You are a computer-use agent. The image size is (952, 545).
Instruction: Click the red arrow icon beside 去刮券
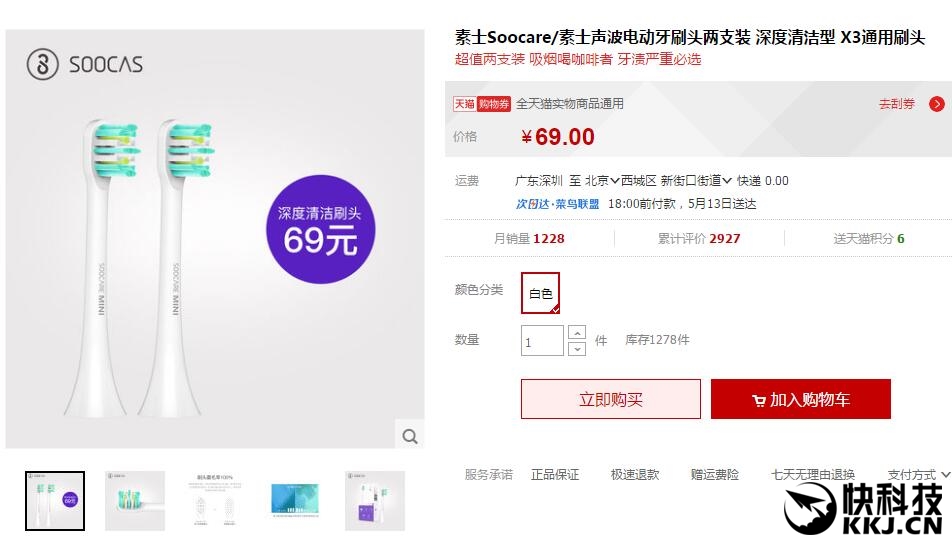coord(937,104)
